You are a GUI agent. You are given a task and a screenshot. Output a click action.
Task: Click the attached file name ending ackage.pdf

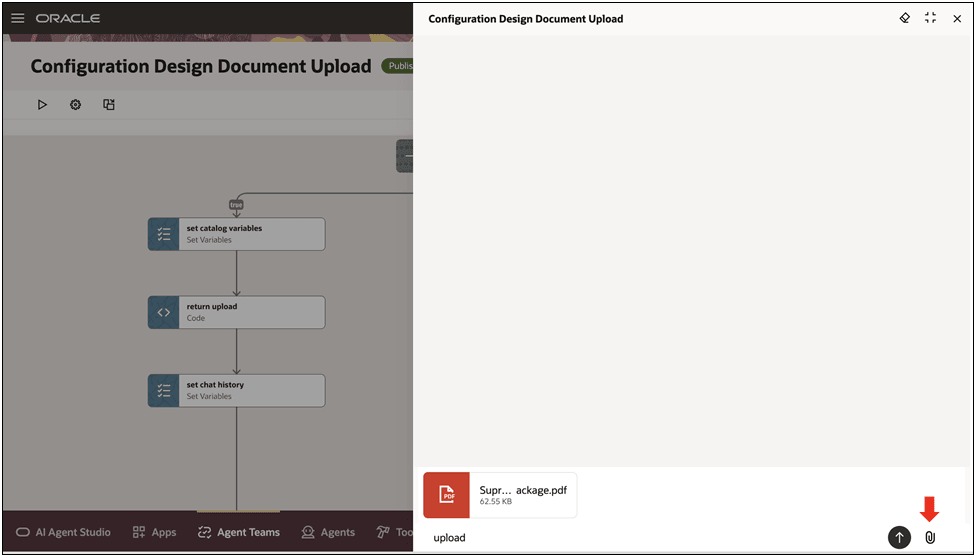pyautogui.click(x=523, y=490)
